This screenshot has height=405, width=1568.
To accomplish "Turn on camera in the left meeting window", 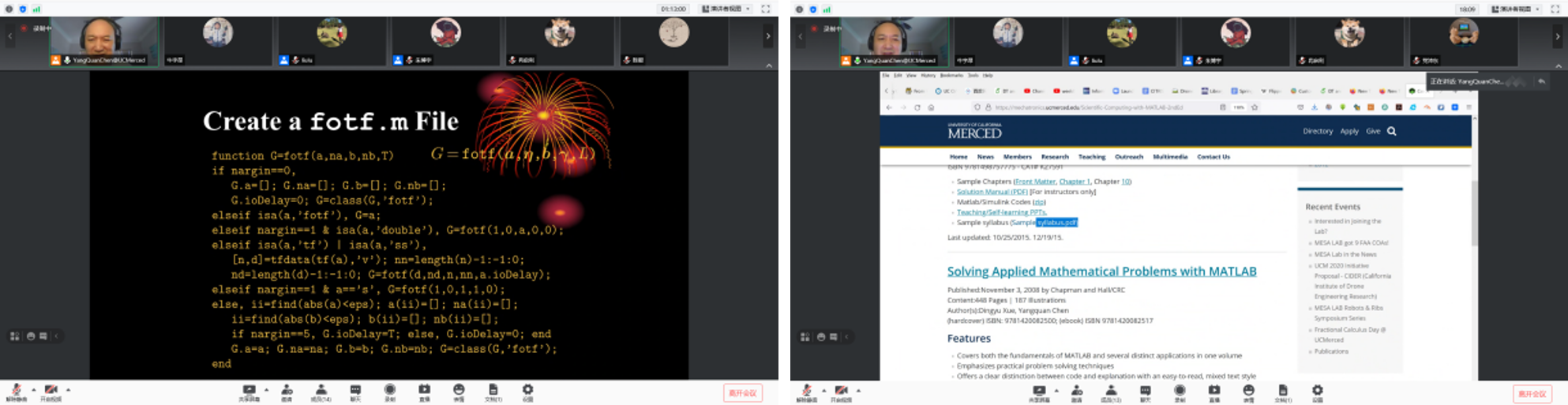I will coord(51,392).
